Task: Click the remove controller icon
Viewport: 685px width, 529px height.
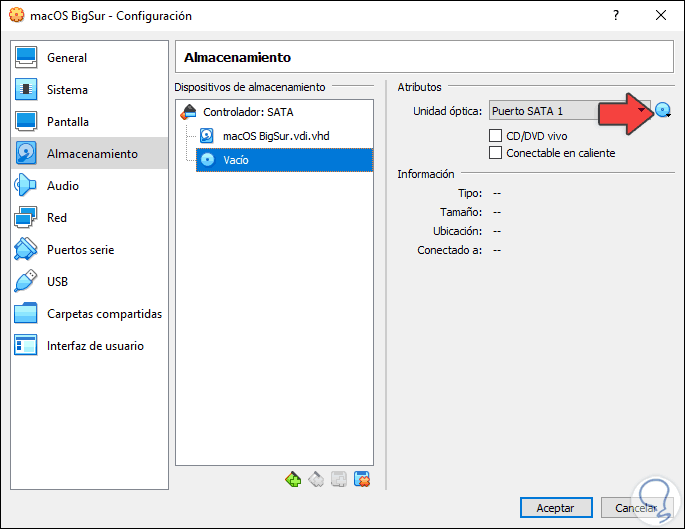Action: tap(316, 479)
